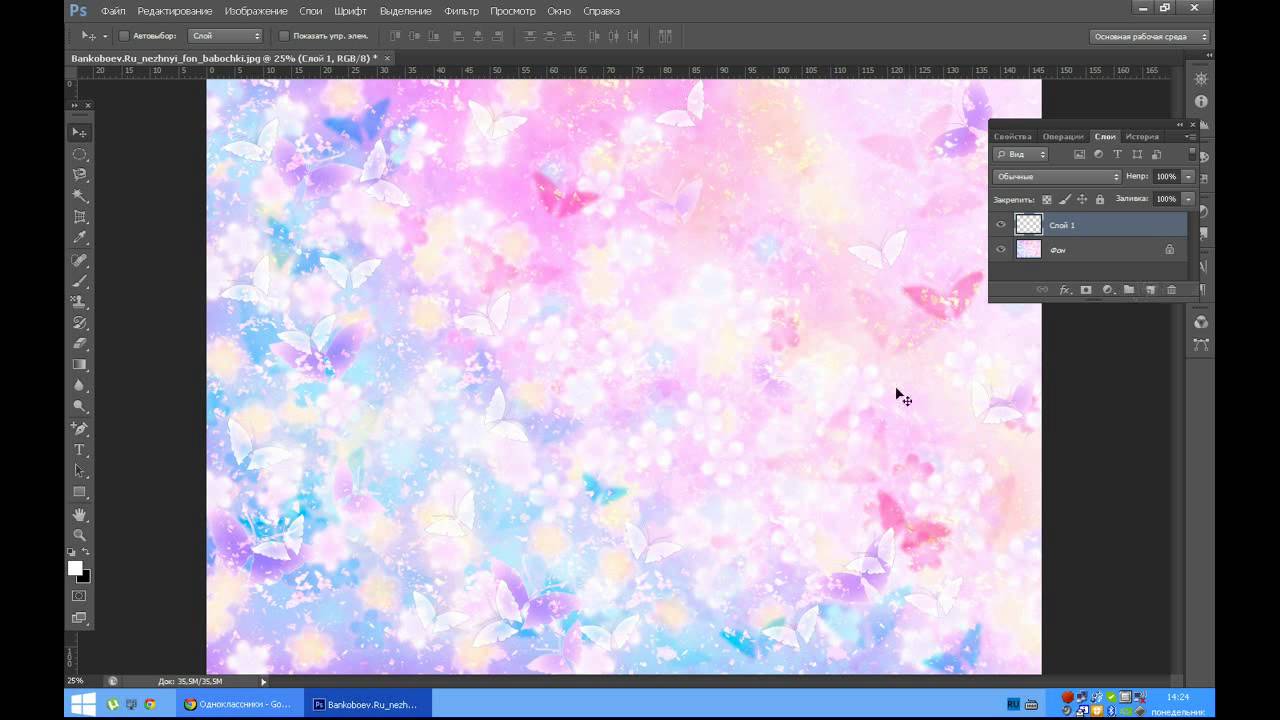Check the Показать упр. элем. checkbox
Screen dimensions: 1280x720
pyautogui.click(x=284, y=36)
